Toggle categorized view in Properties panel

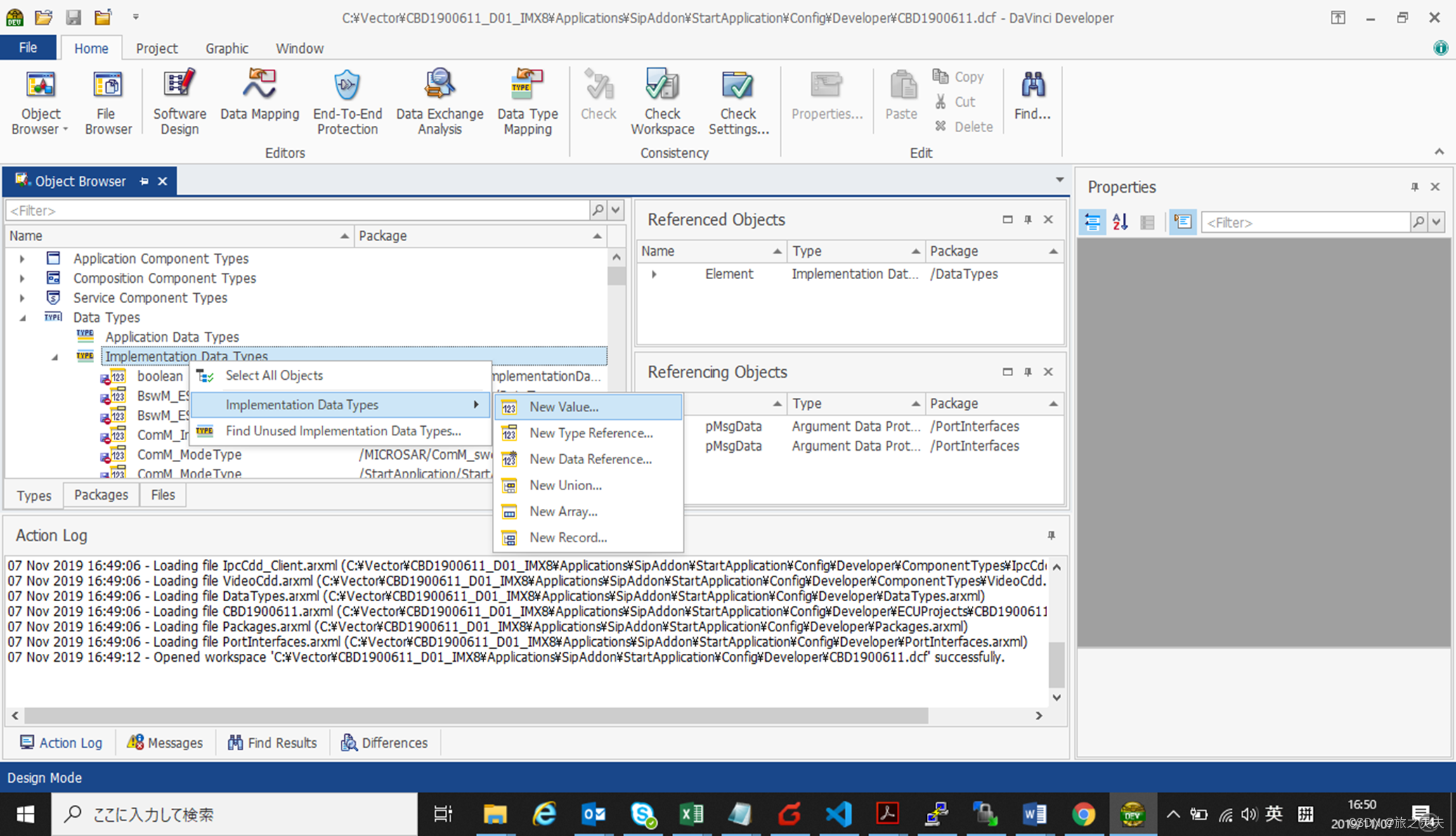[x=1093, y=222]
